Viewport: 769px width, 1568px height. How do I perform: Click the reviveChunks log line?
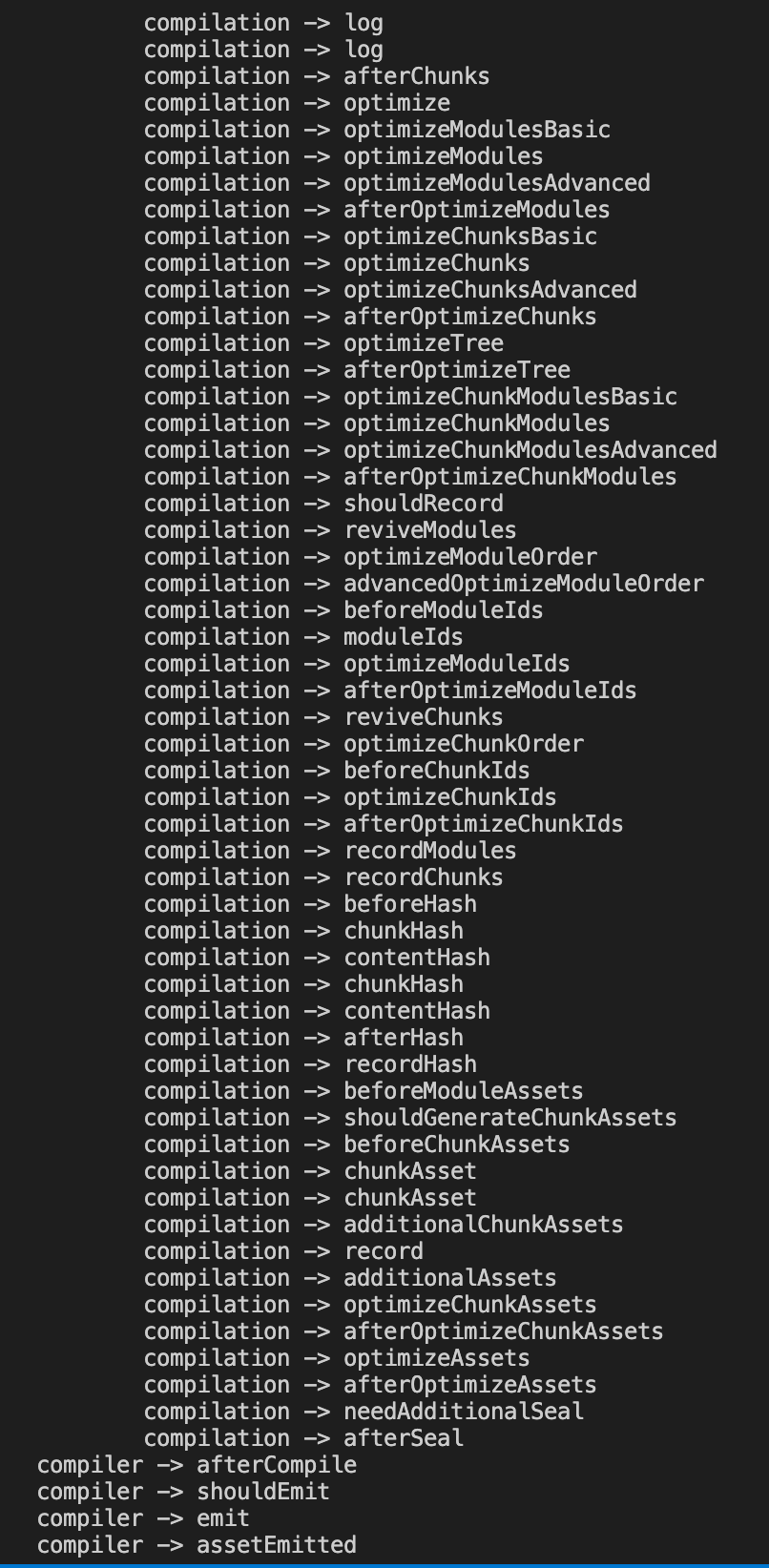(423, 717)
